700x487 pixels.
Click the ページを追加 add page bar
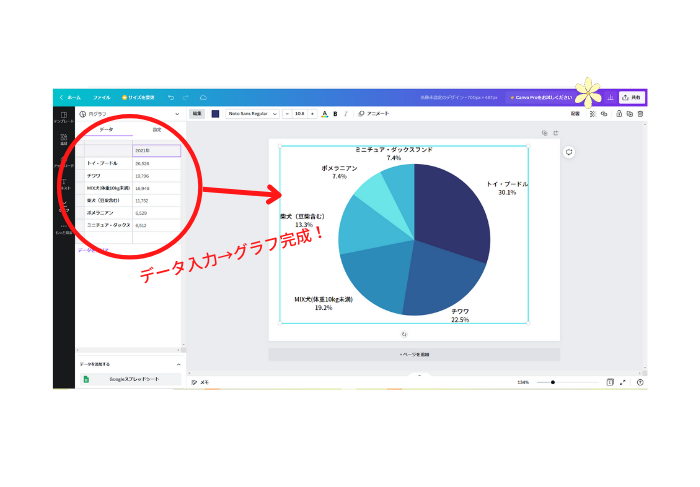414,354
